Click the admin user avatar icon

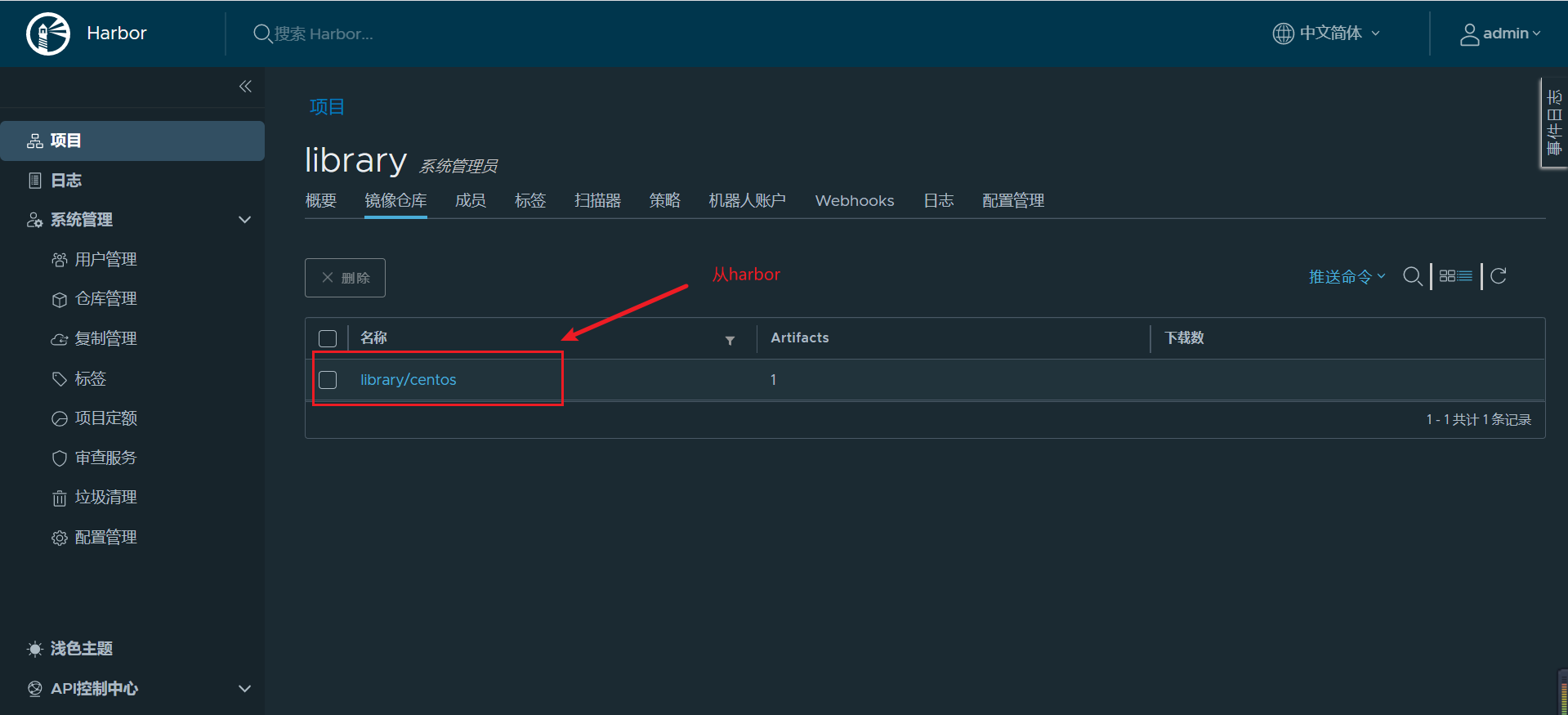pyautogui.click(x=1469, y=34)
